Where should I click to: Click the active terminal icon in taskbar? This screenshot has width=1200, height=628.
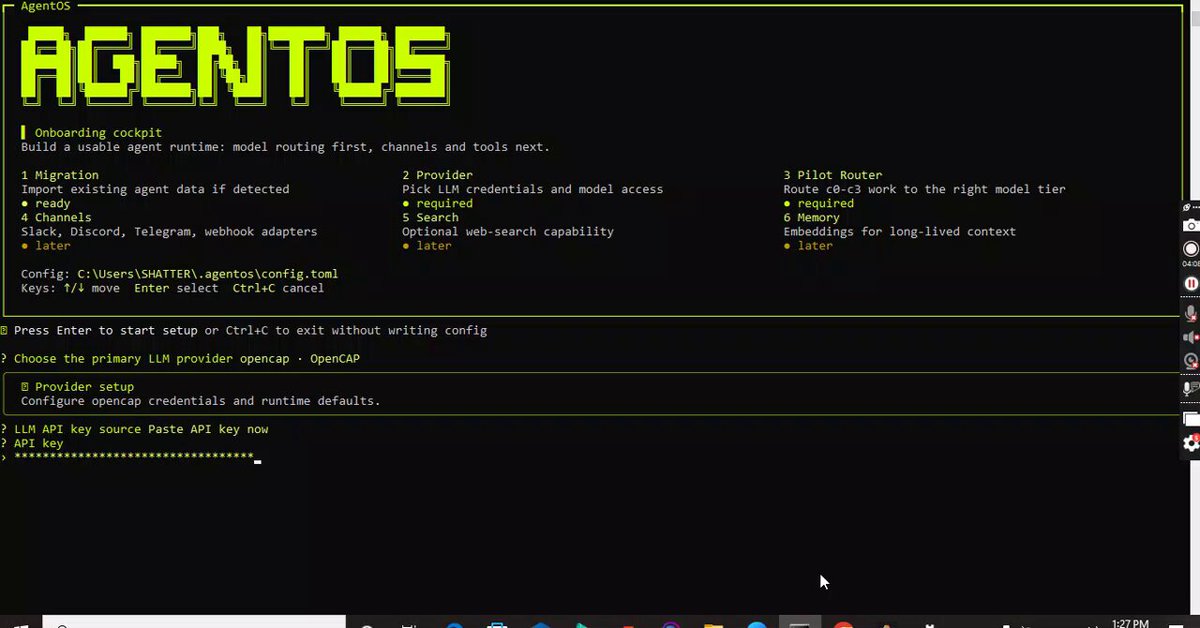(800, 622)
